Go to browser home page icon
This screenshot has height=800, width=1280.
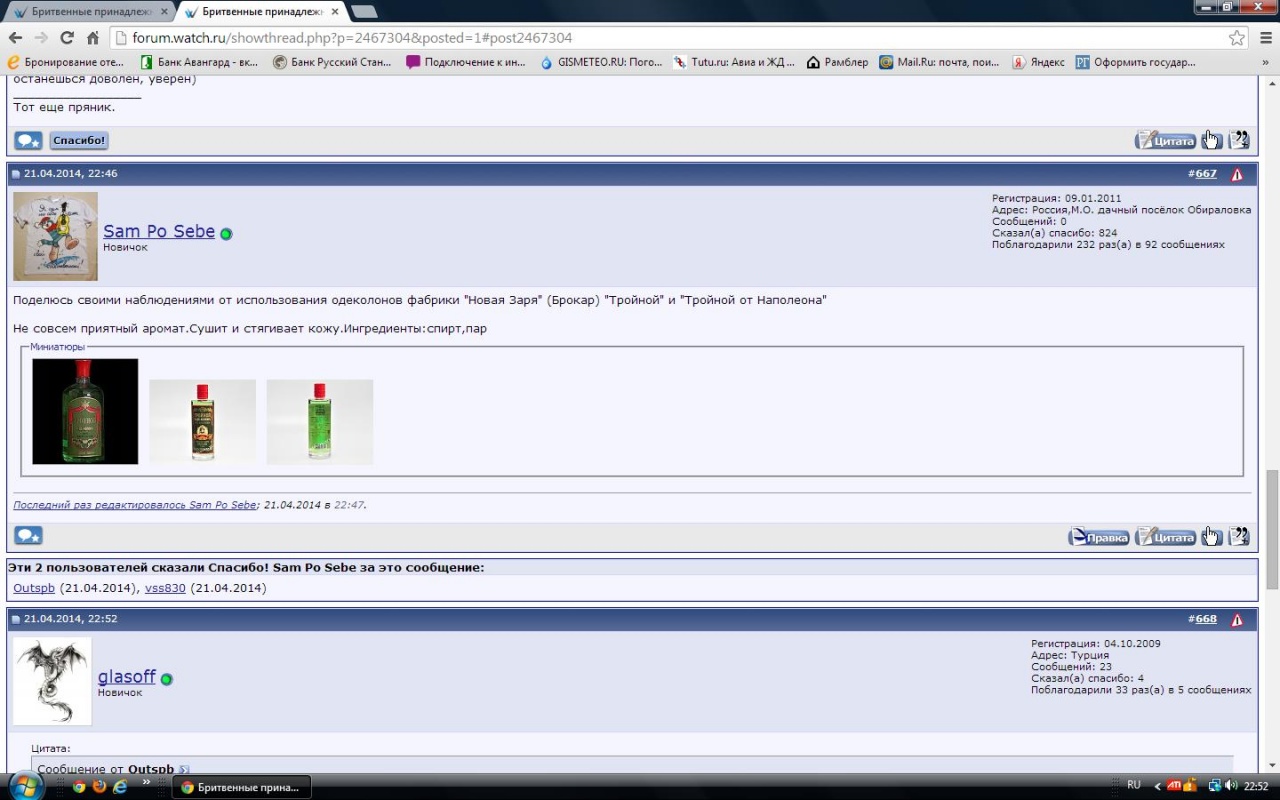pyautogui.click(x=93, y=38)
